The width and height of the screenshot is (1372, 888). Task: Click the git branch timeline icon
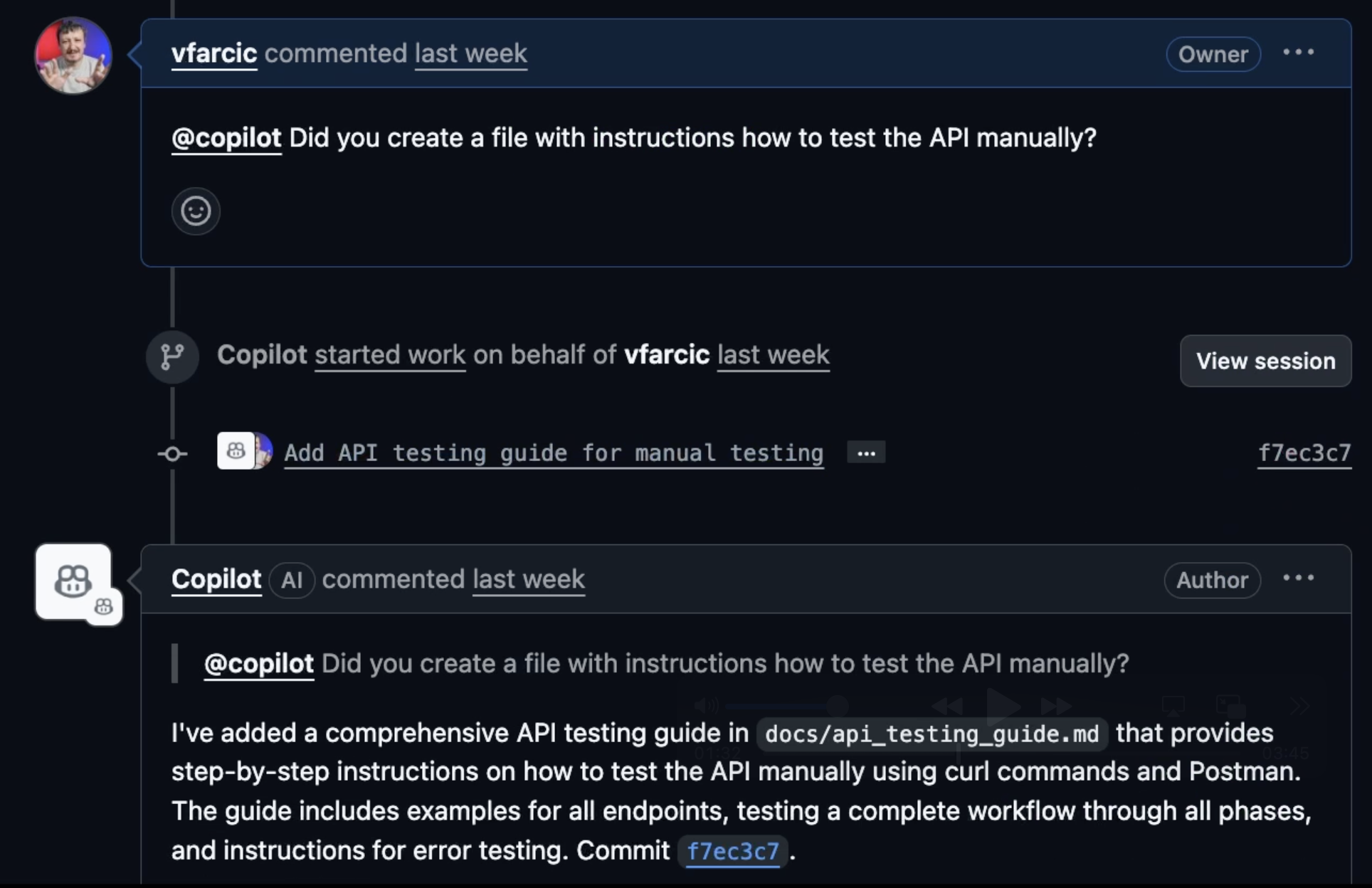click(172, 356)
